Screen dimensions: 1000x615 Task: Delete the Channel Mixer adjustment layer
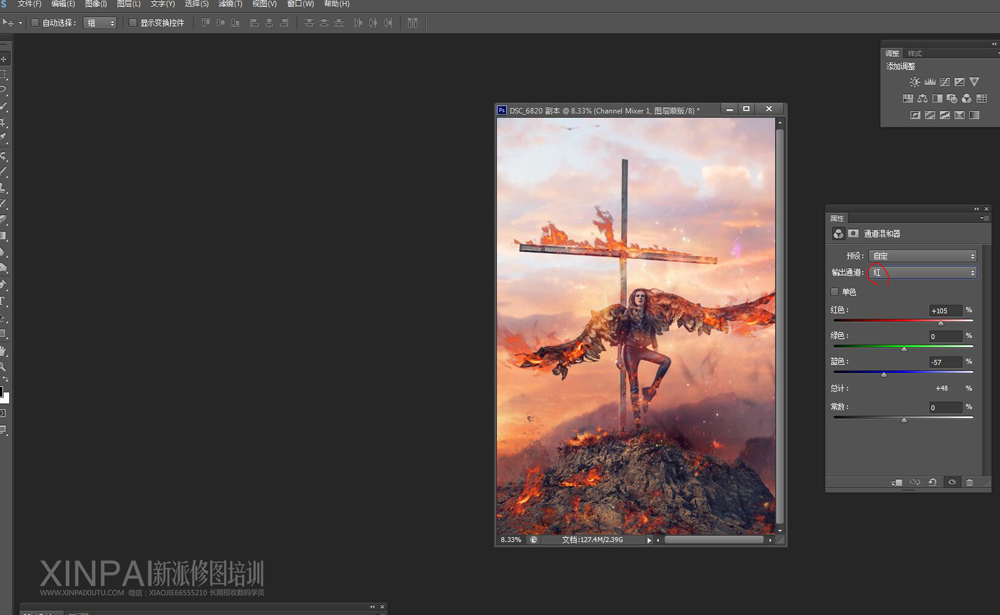tap(969, 482)
